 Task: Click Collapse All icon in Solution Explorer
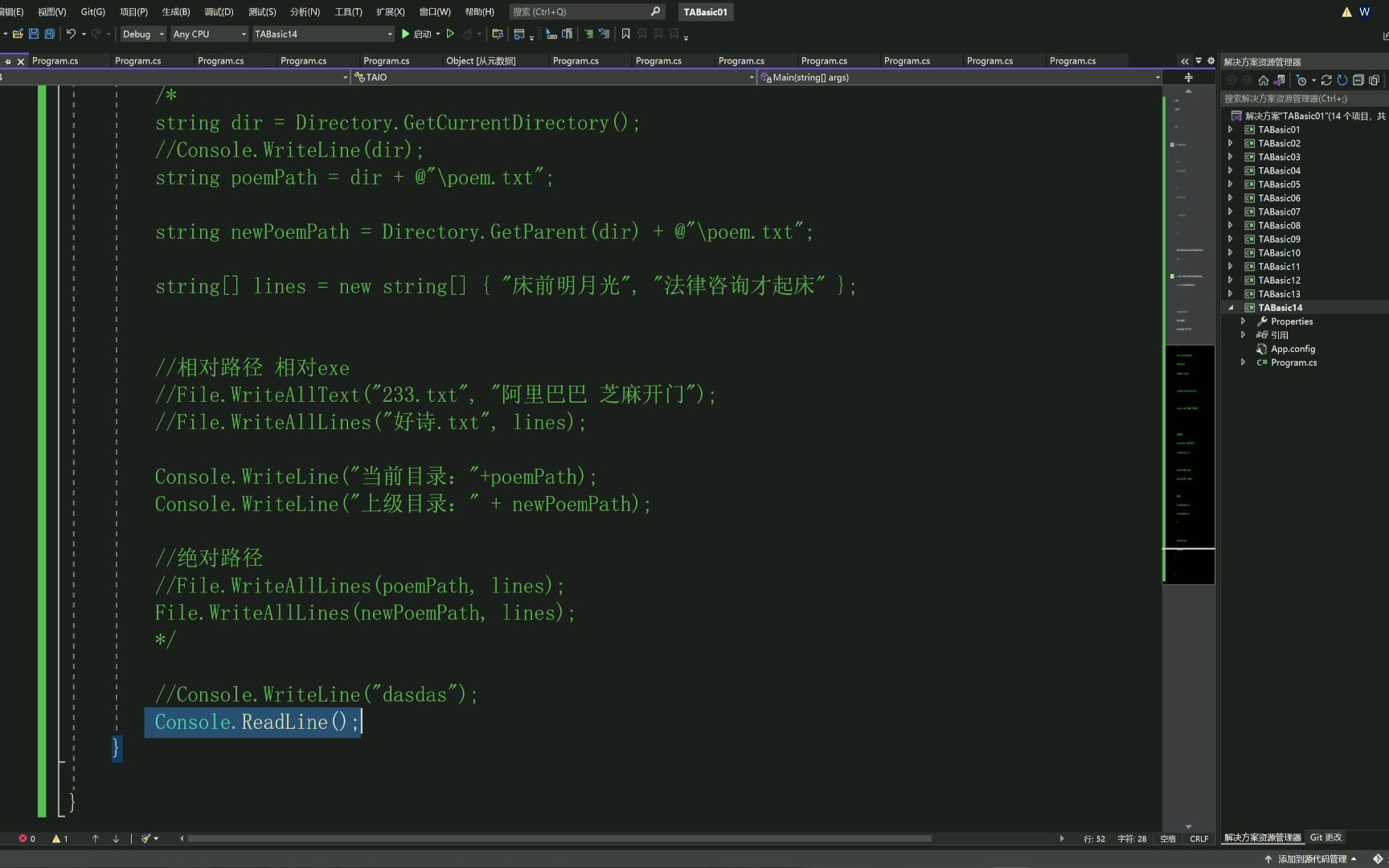pyautogui.click(x=1358, y=80)
